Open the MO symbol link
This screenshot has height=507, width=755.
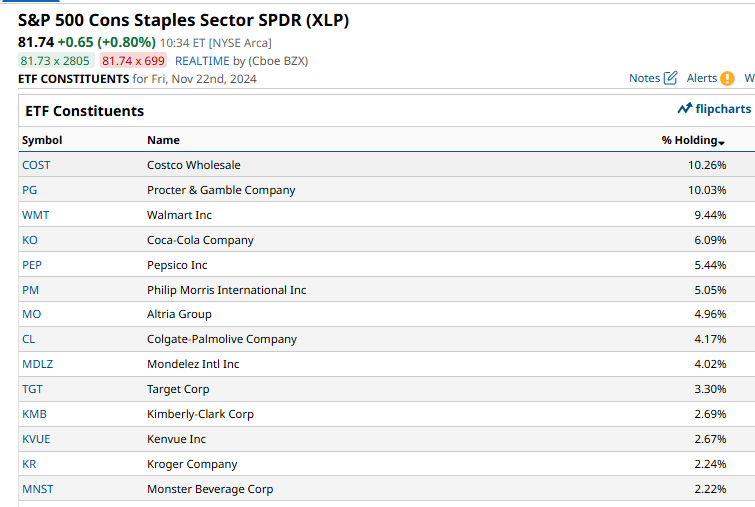coord(31,314)
